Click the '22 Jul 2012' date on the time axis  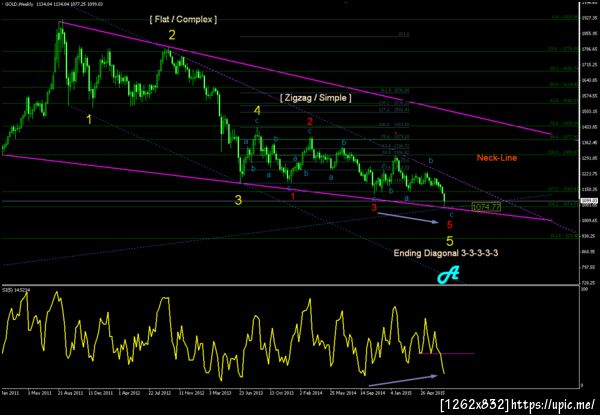[x=161, y=393]
